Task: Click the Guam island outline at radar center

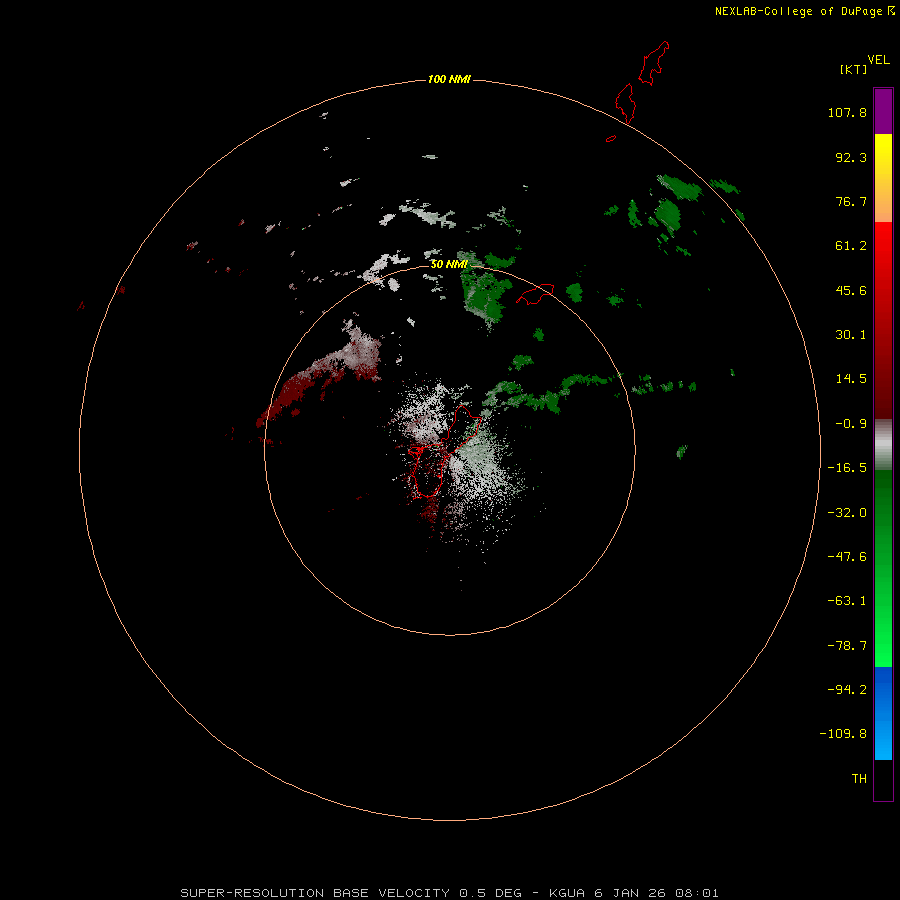Action: (x=443, y=451)
